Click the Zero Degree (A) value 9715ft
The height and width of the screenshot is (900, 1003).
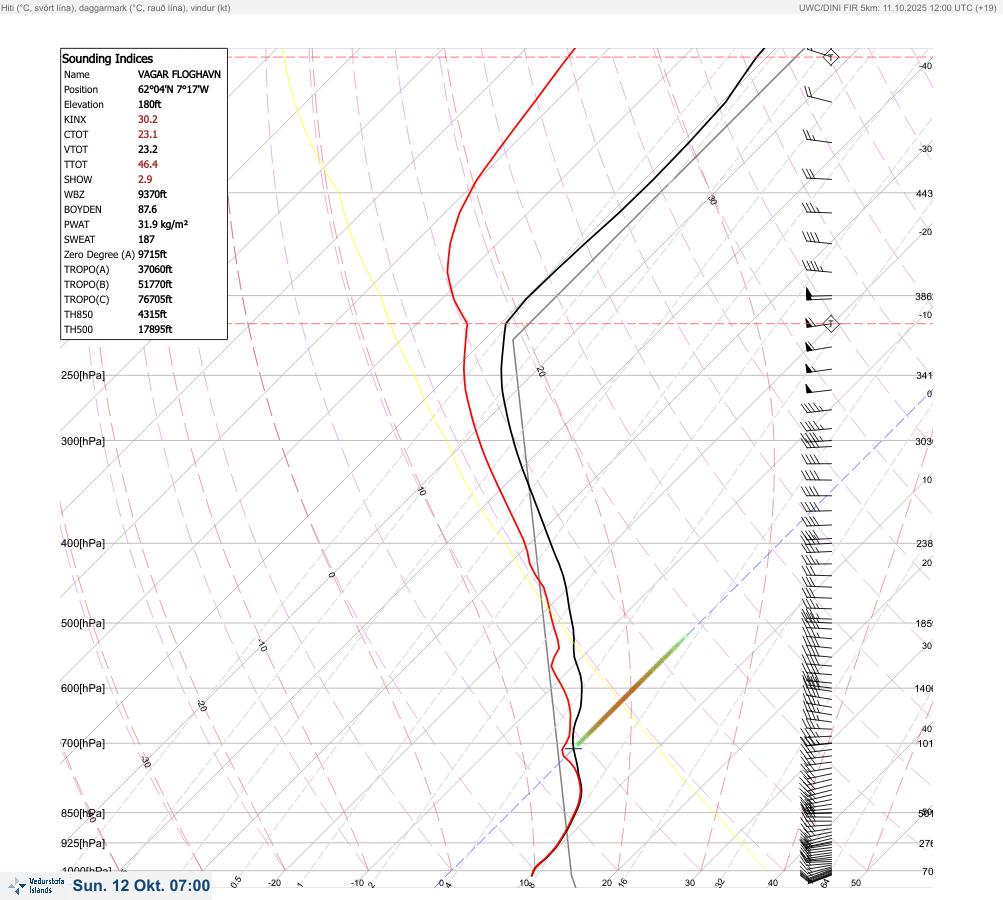(152, 255)
